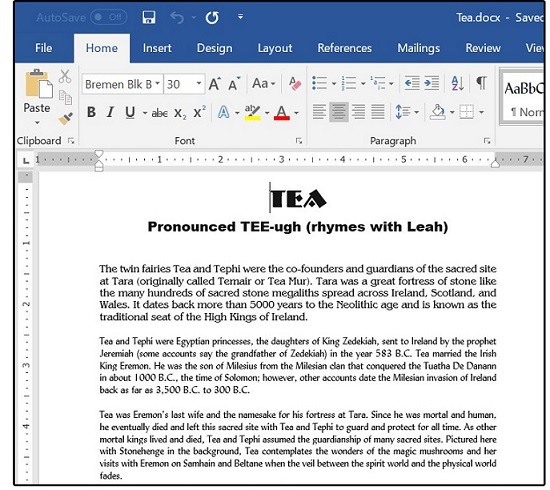
Task: Toggle Show/Hide paragraph marks
Action: coord(482,83)
